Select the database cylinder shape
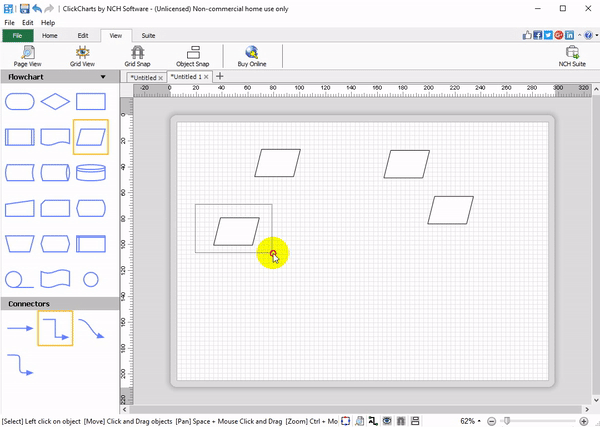Screen dimensions: 600x427 click(91, 173)
